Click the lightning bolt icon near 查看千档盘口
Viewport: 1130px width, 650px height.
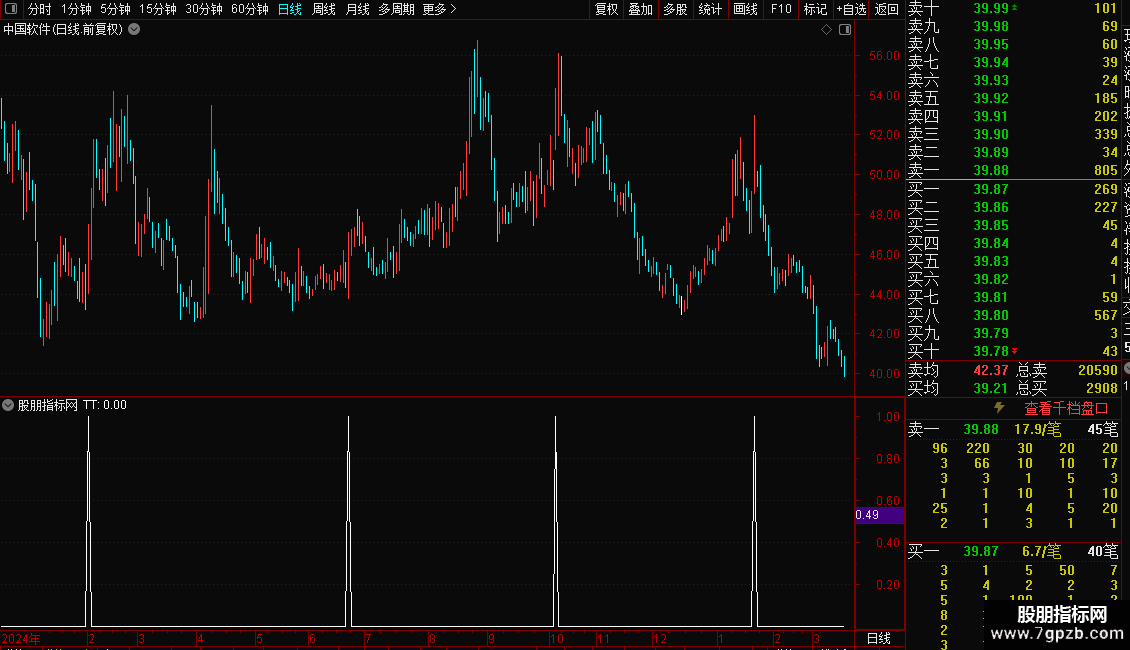pos(999,407)
